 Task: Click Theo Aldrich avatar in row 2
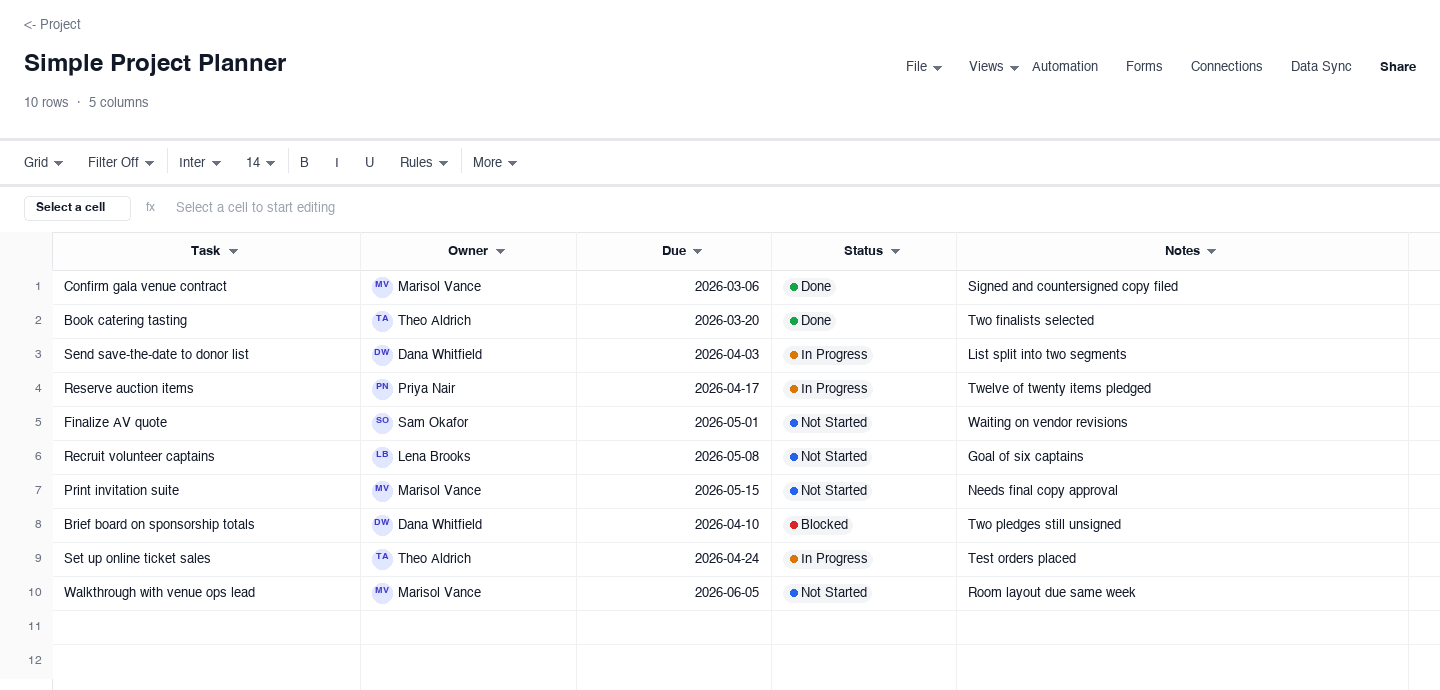click(x=382, y=320)
